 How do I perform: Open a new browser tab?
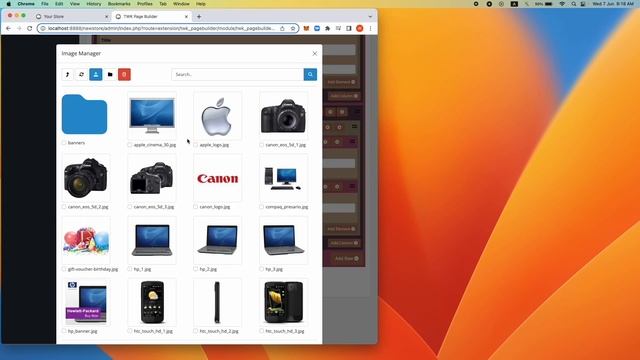point(199,17)
